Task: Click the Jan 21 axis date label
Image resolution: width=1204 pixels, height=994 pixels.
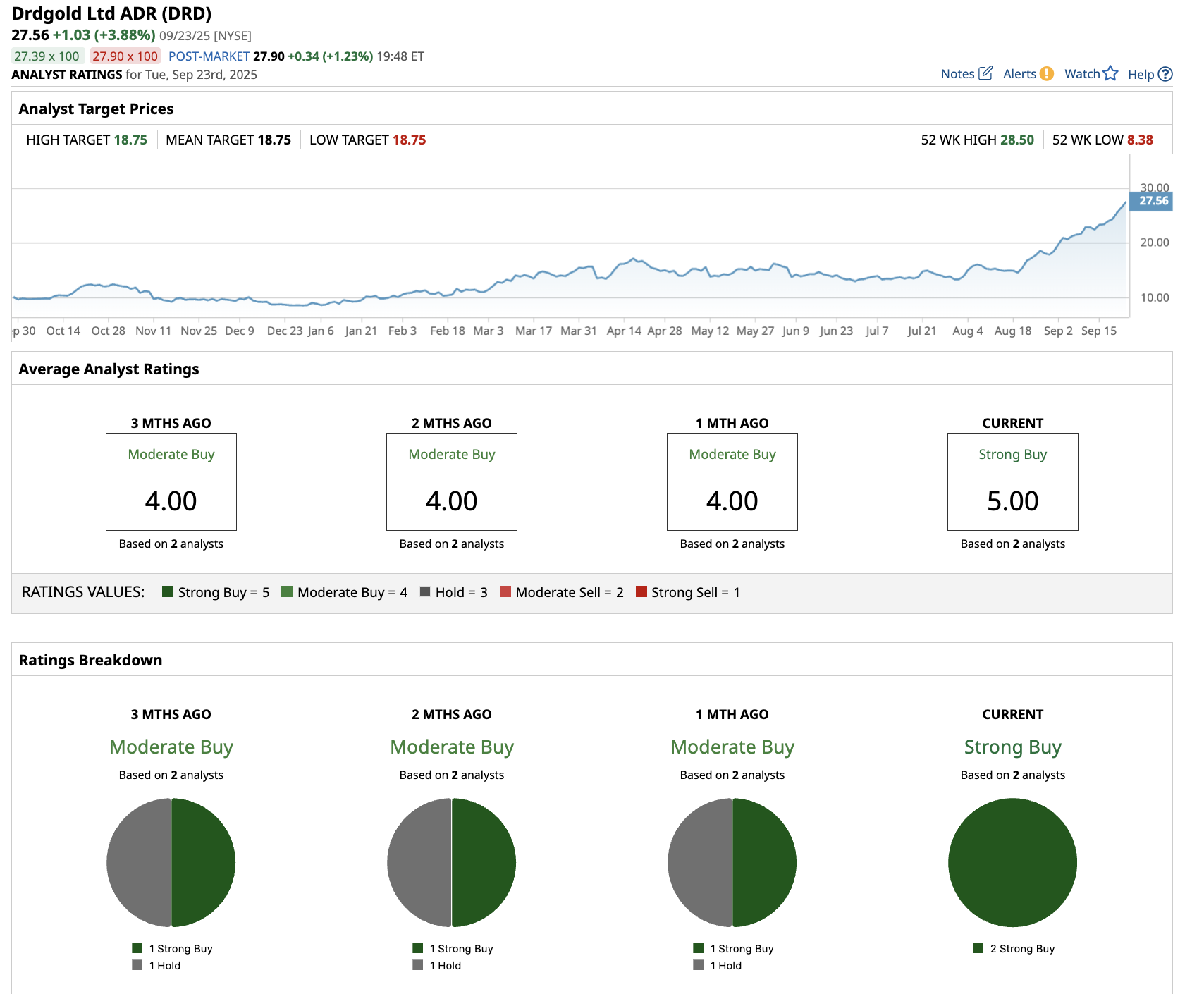Action: tap(361, 331)
